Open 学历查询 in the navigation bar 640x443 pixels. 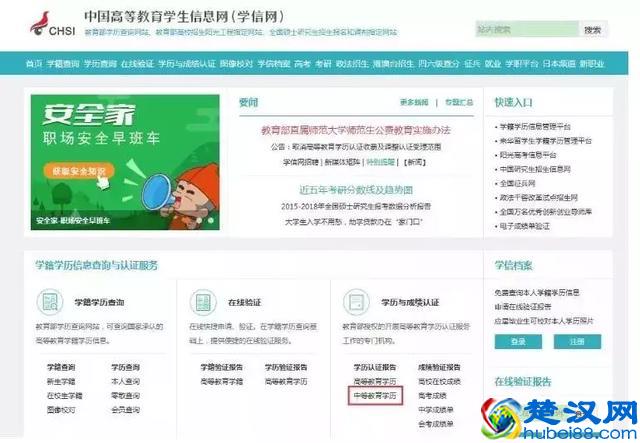pyautogui.click(x=100, y=64)
